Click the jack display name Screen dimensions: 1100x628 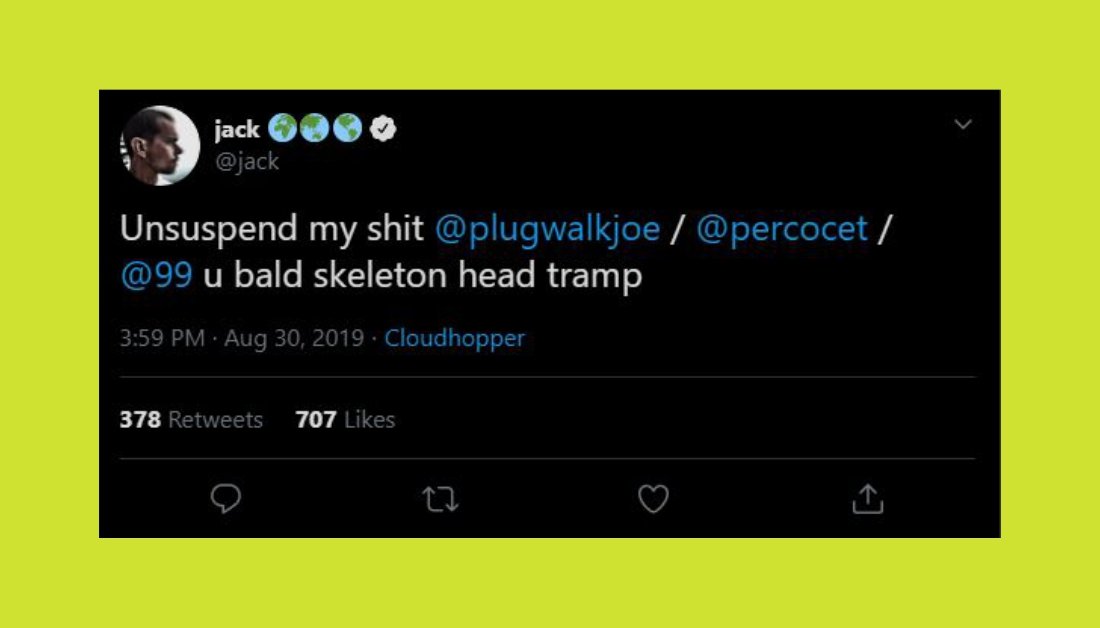click(237, 129)
